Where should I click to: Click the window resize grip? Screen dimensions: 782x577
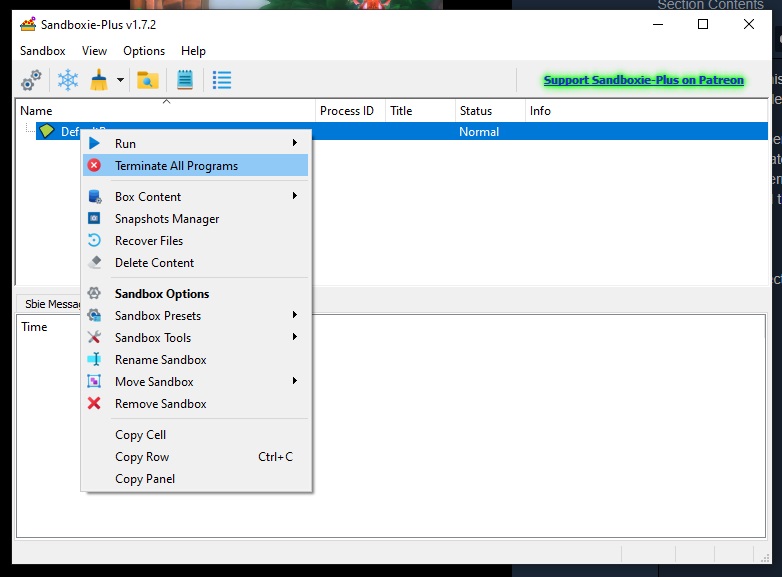[765, 559]
